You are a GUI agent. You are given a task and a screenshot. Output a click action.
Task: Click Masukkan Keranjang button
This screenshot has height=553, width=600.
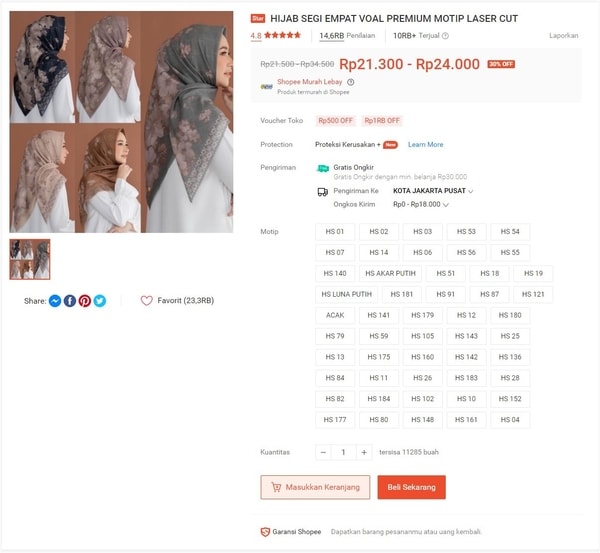(315, 487)
